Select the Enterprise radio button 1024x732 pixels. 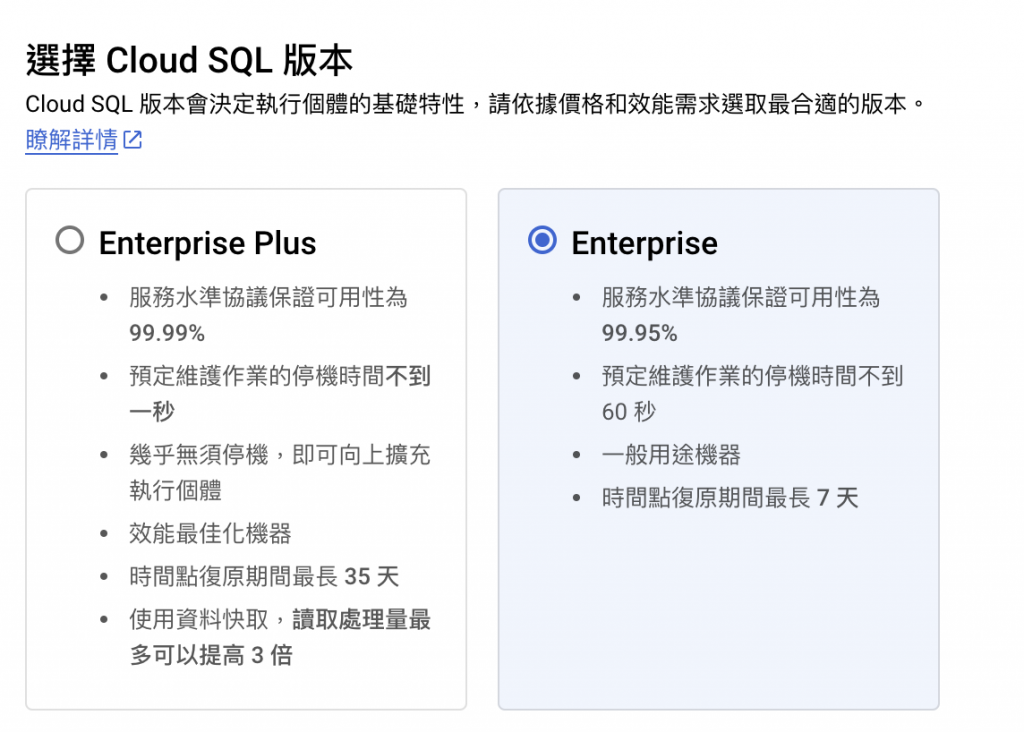(x=542, y=242)
